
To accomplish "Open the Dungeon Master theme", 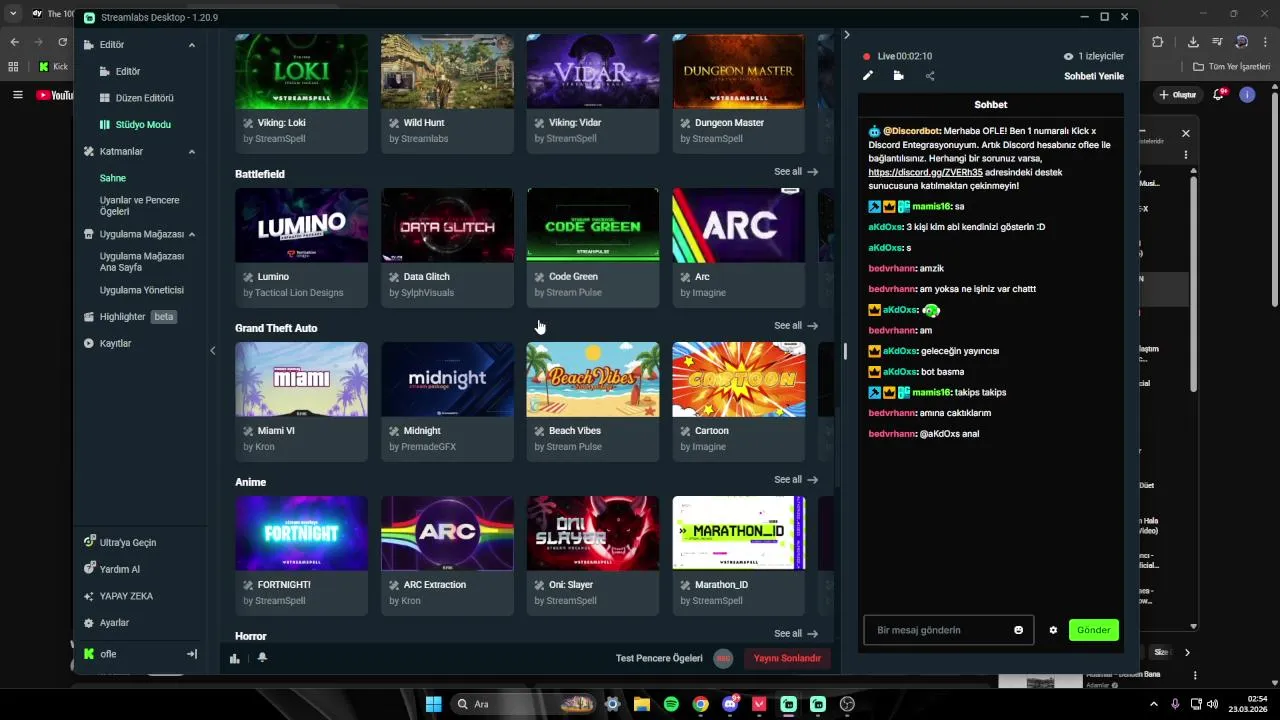I will click(739, 93).
